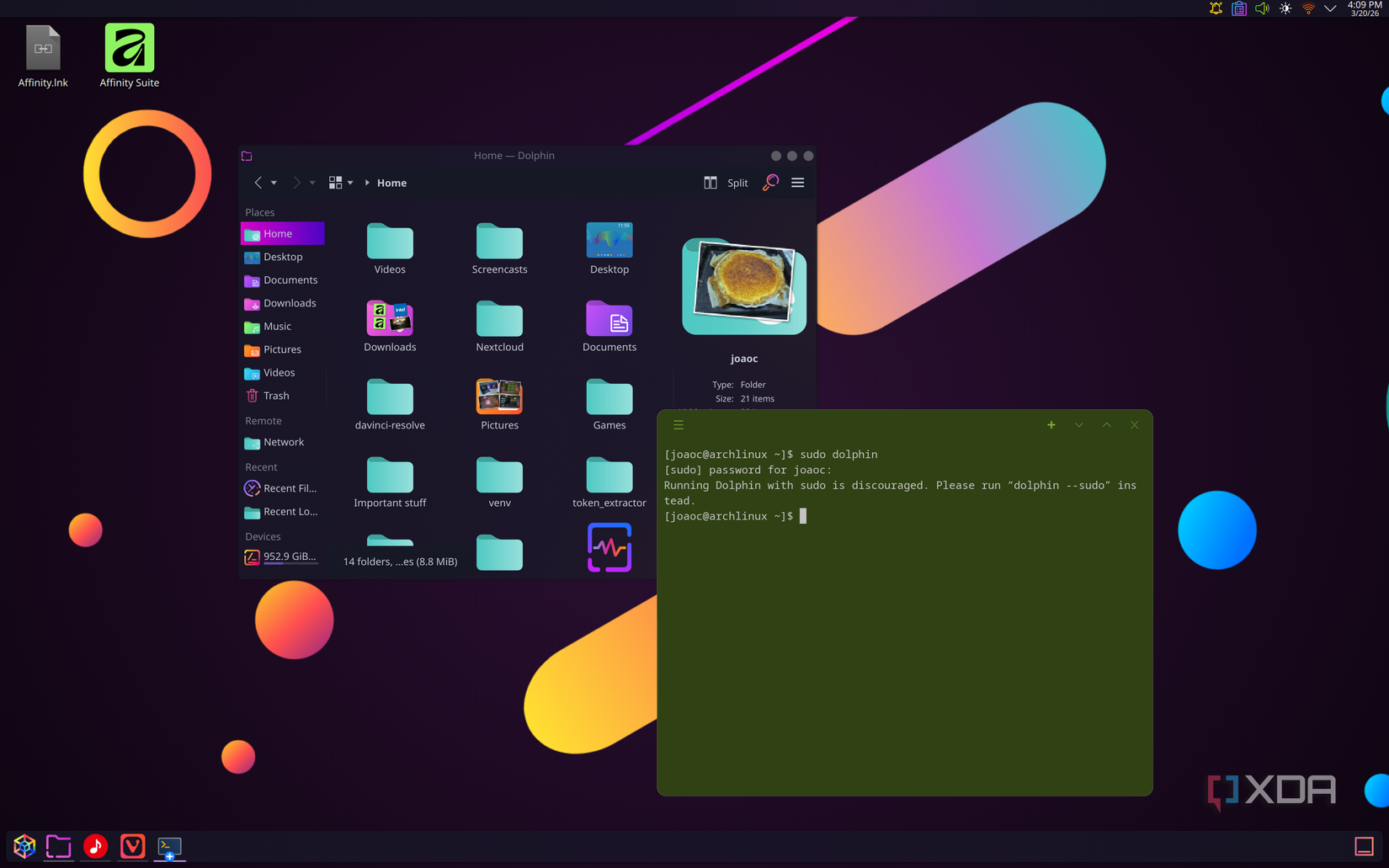Select Downloads in Places sidebar
Image resolution: width=1389 pixels, height=868 pixels.
point(283,303)
